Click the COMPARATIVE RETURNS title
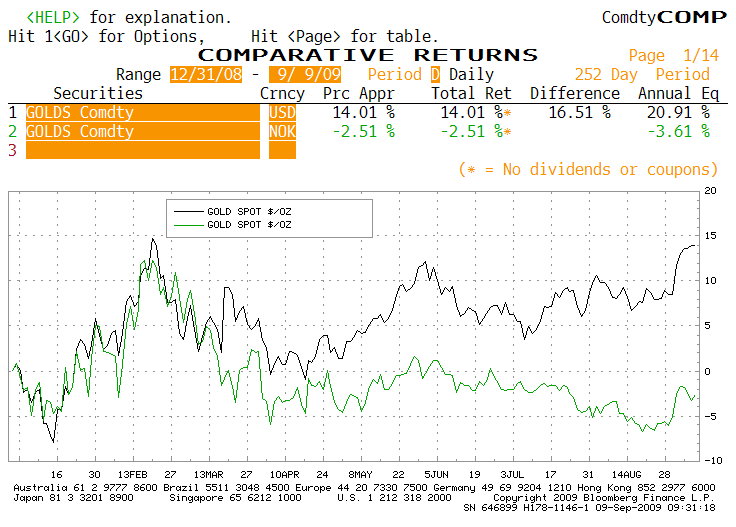Viewport: 736px width, 527px height. pyautogui.click(x=368, y=55)
